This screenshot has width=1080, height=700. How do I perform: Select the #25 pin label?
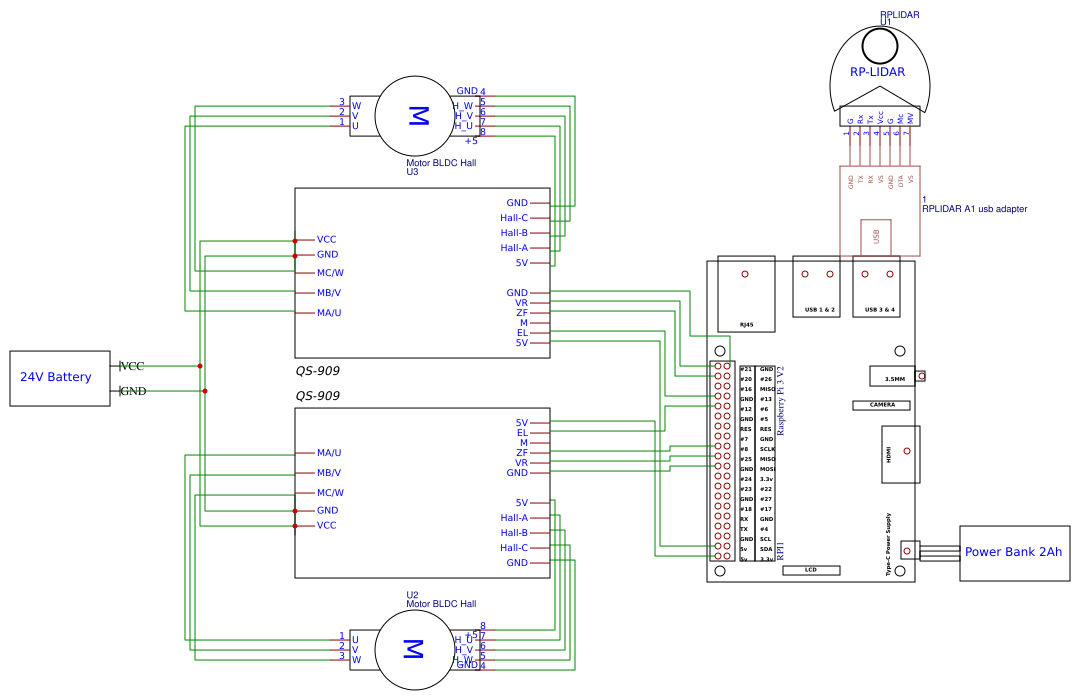[x=746, y=459]
